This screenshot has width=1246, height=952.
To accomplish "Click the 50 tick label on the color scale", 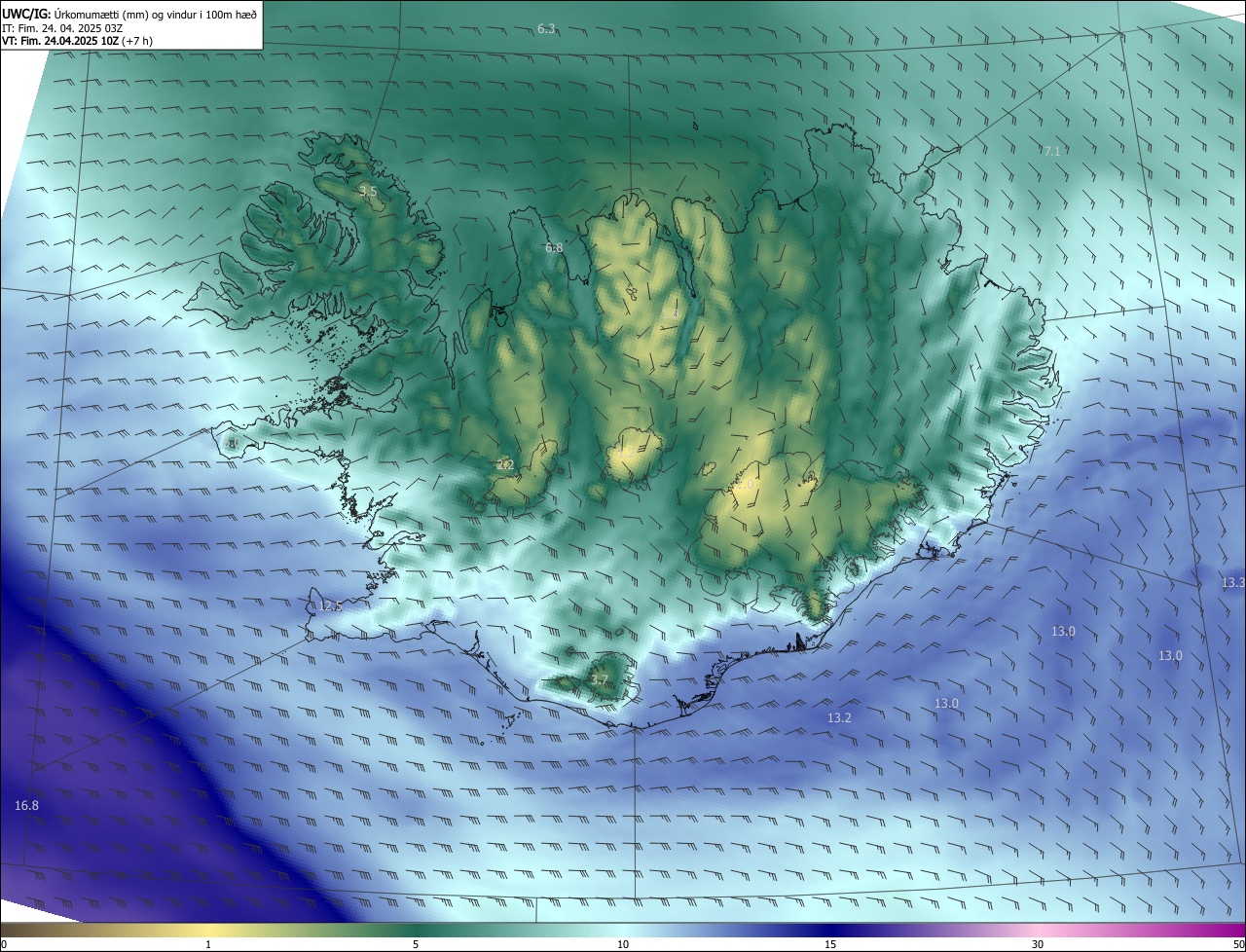I will [x=1238, y=944].
